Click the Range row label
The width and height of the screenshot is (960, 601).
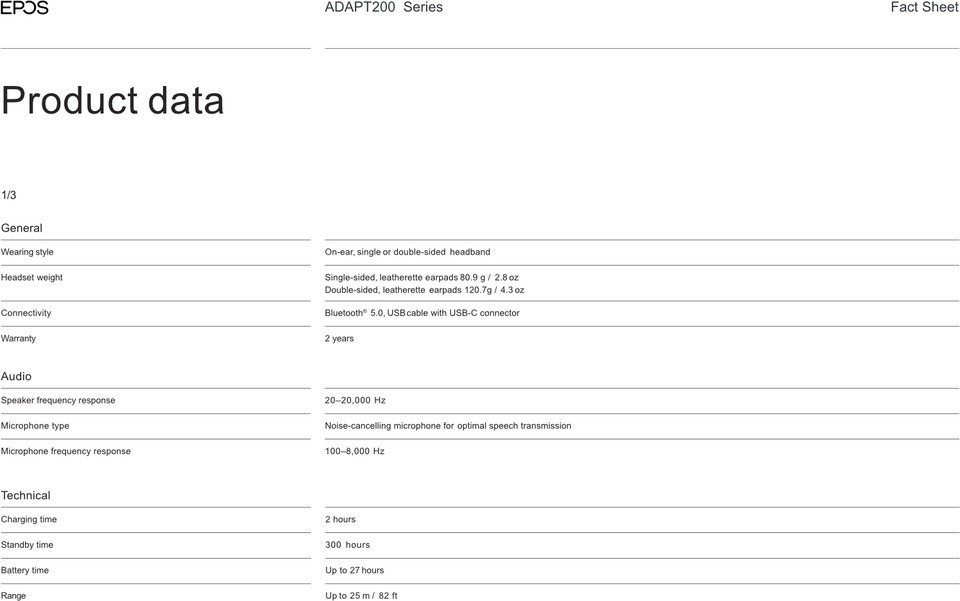coord(13,595)
